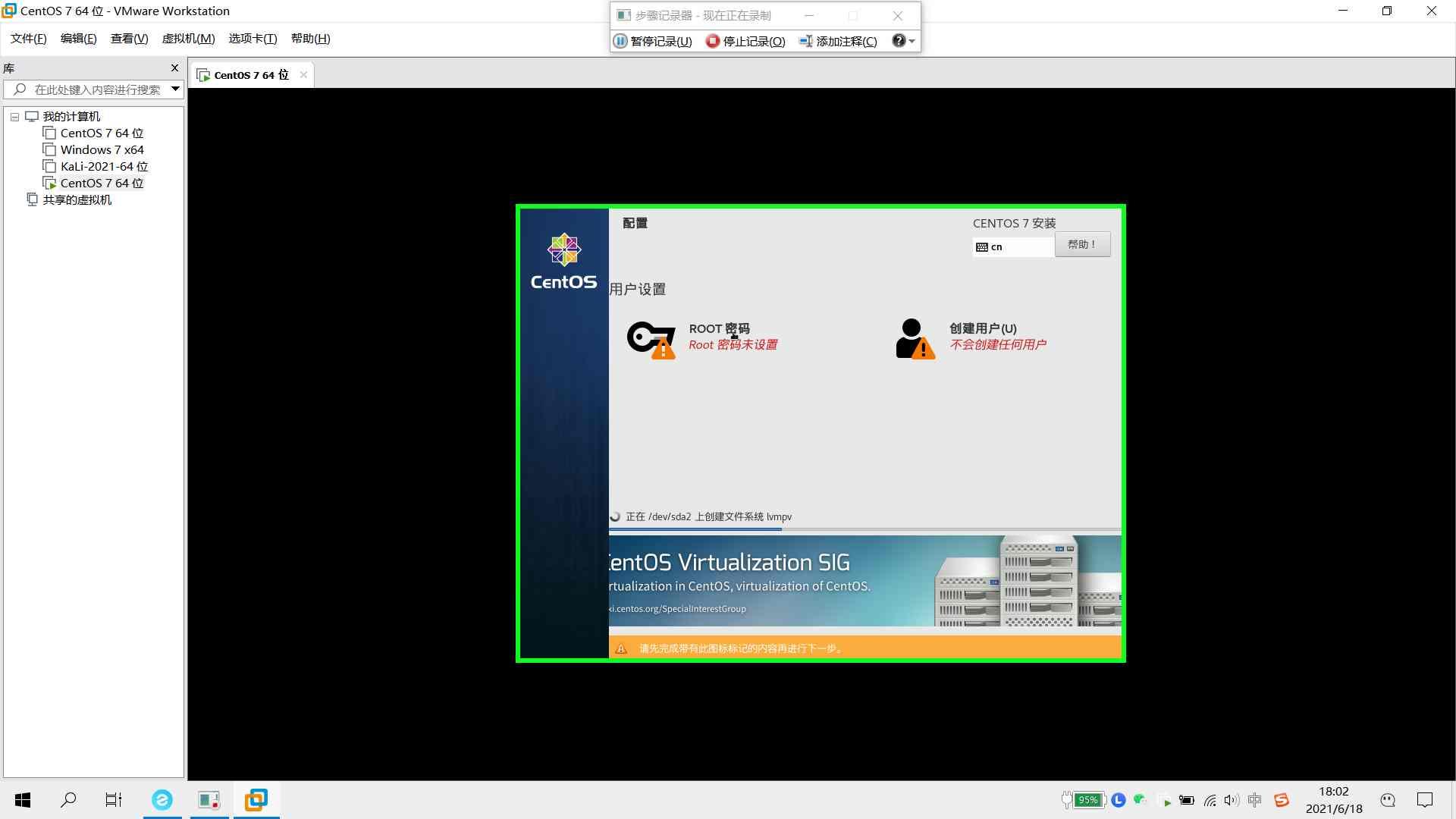
Task: Expand the 我的计算机 tree item
Action: click(x=14, y=116)
